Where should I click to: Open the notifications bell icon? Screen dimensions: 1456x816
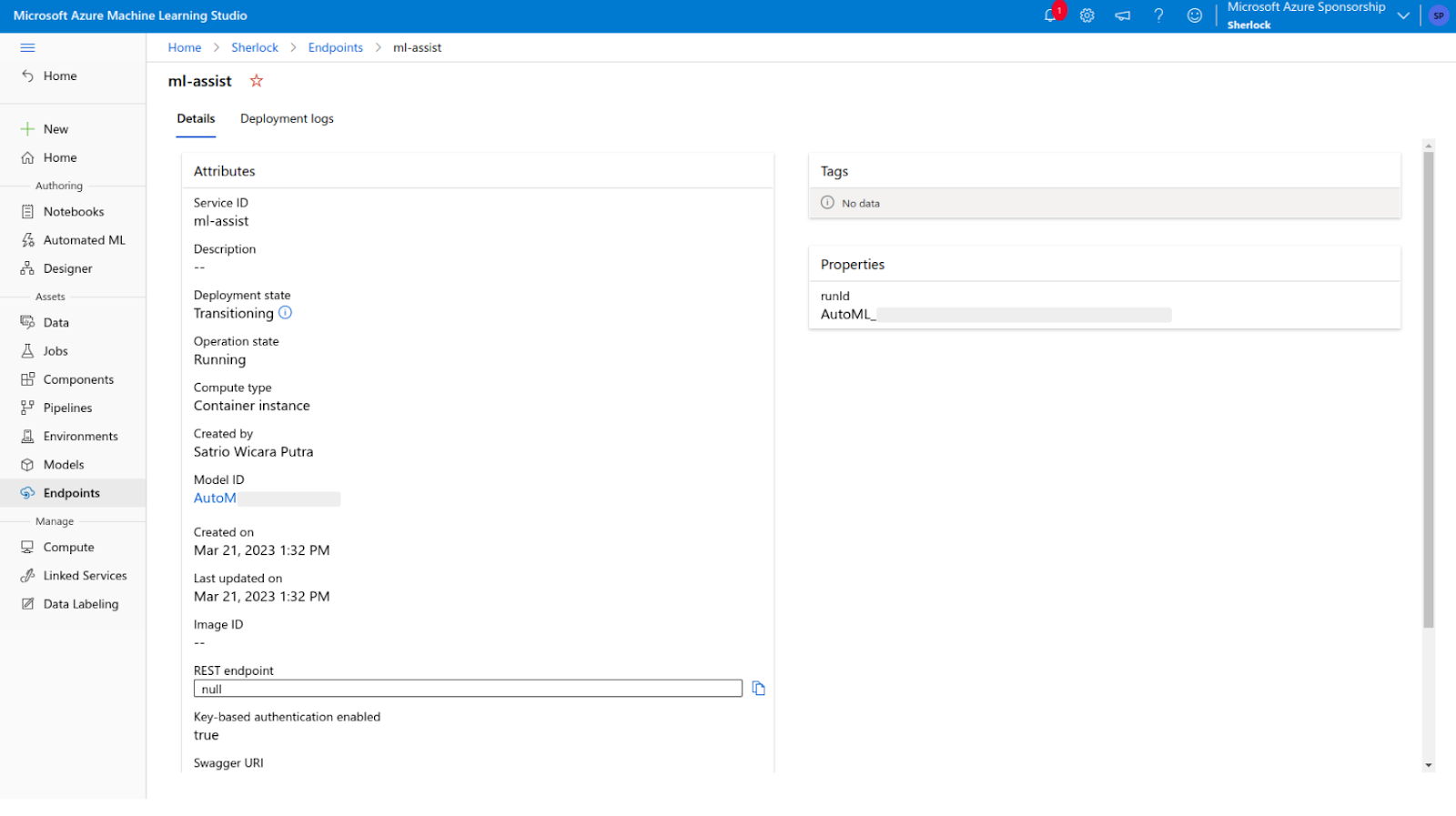click(1050, 15)
